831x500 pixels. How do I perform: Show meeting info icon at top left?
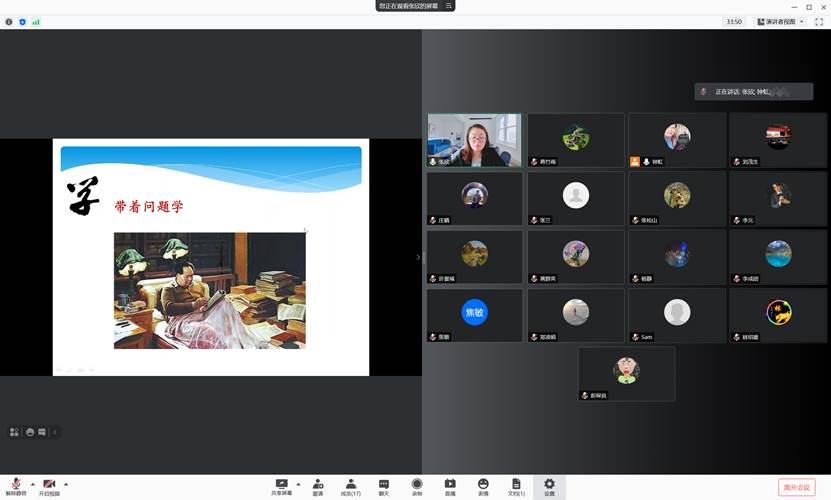pyautogui.click(x=9, y=21)
